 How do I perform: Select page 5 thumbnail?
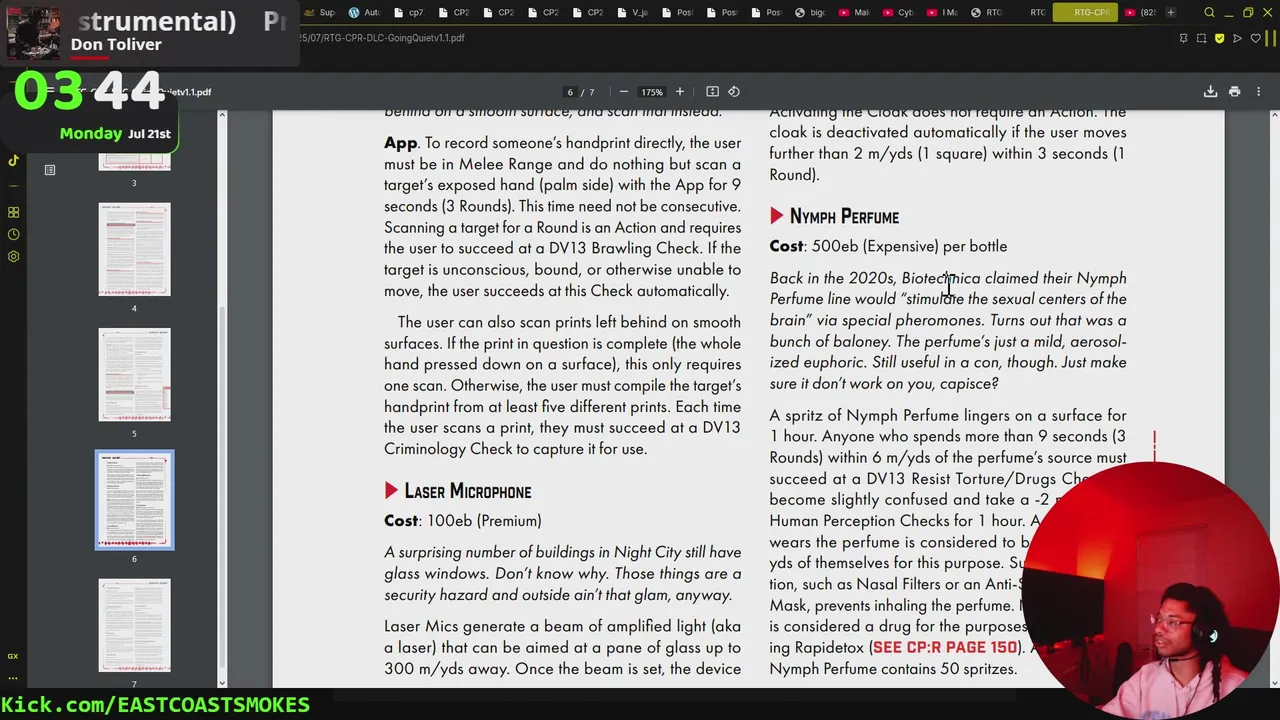pos(134,375)
